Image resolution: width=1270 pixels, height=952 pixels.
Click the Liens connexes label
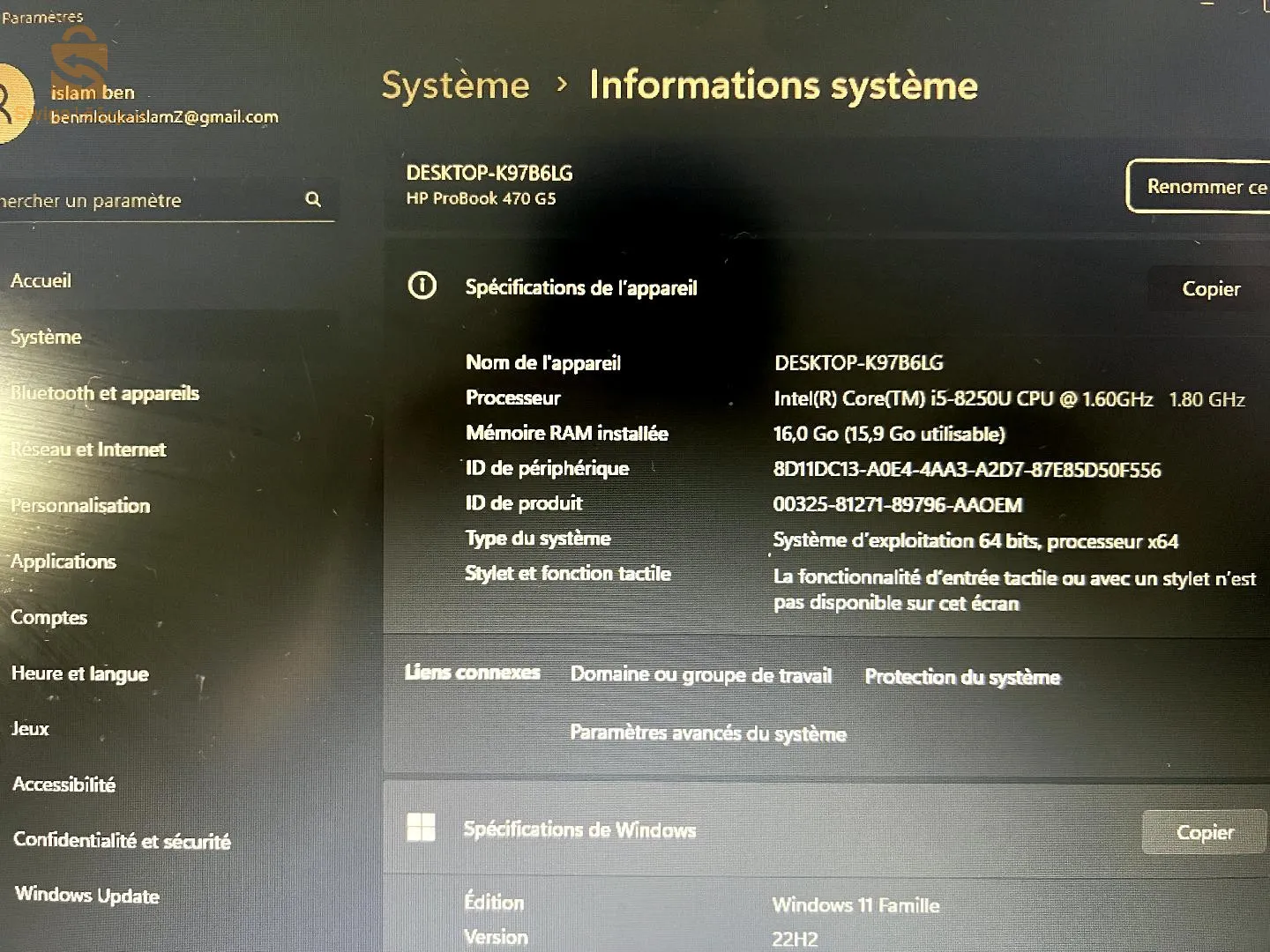pyautogui.click(x=473, y=673)
